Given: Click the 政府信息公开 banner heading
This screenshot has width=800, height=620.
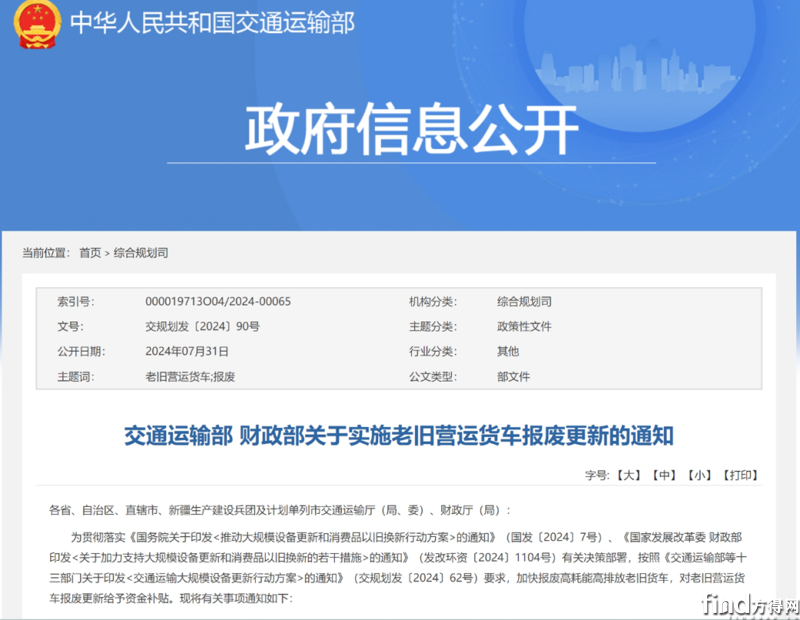Looking at the screenshot, I should (412, 129).
